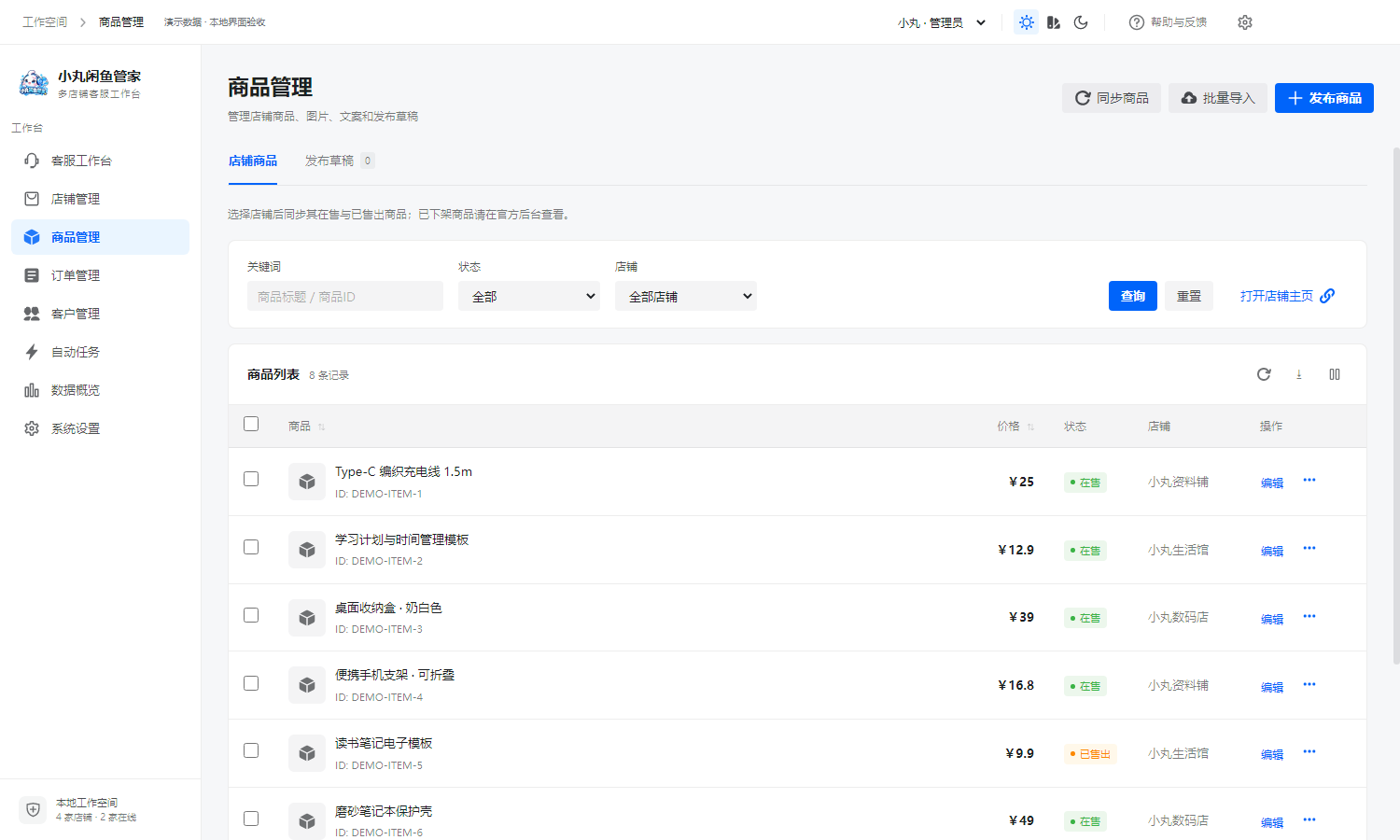
Task: Select the palette theme icon beside the sun
Action: (x=1054, y=22)
